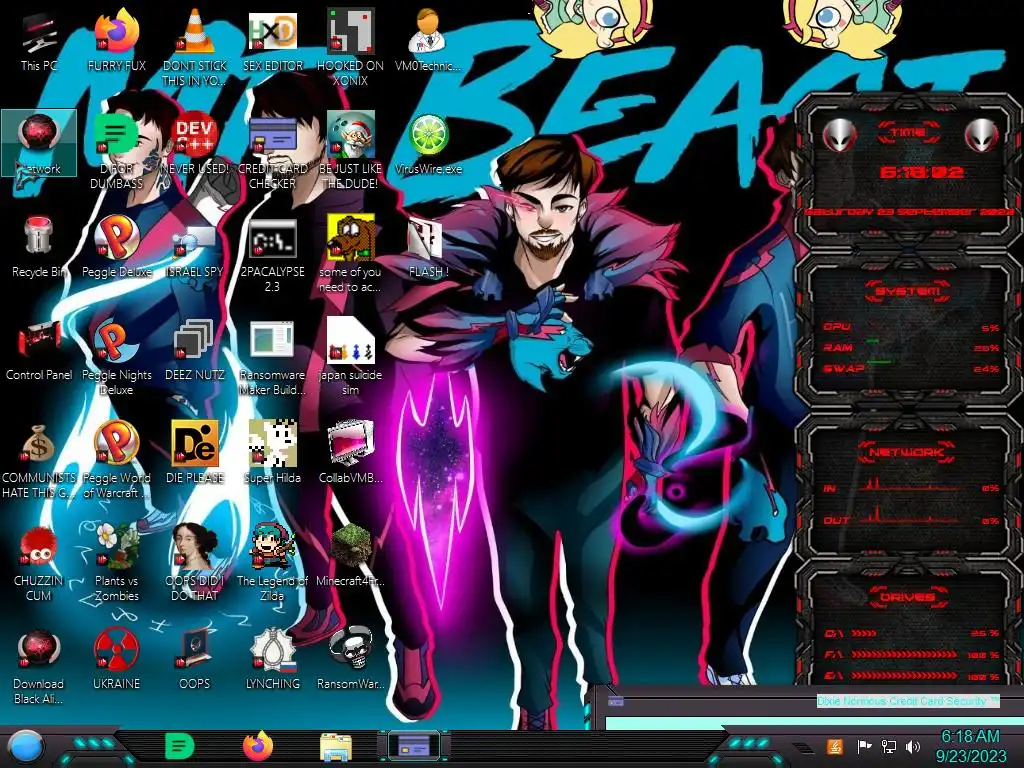Open the This PC desktop icon
Viewport: 1024px width, 768px height.
[x=39, y=40]
